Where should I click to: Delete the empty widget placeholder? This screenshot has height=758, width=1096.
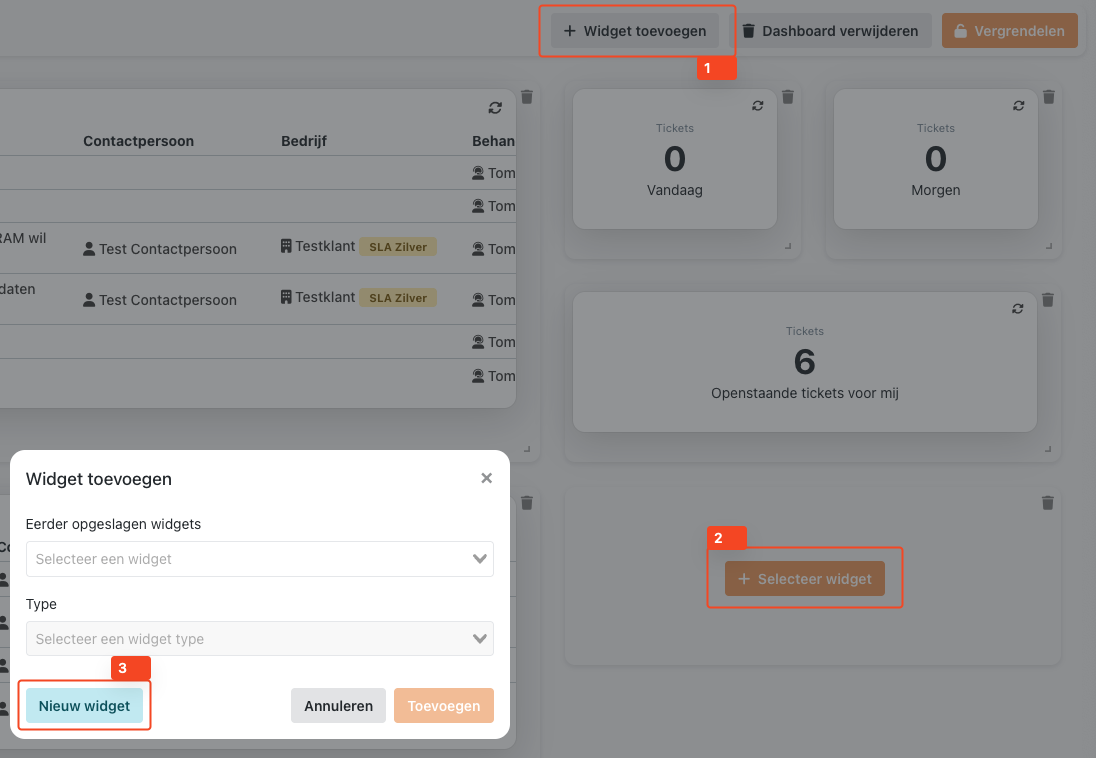point(1048,502)
